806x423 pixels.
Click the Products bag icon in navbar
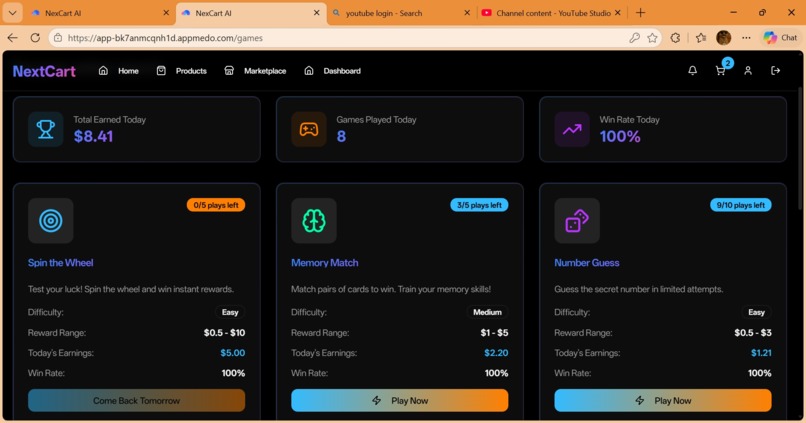[161, 71]
